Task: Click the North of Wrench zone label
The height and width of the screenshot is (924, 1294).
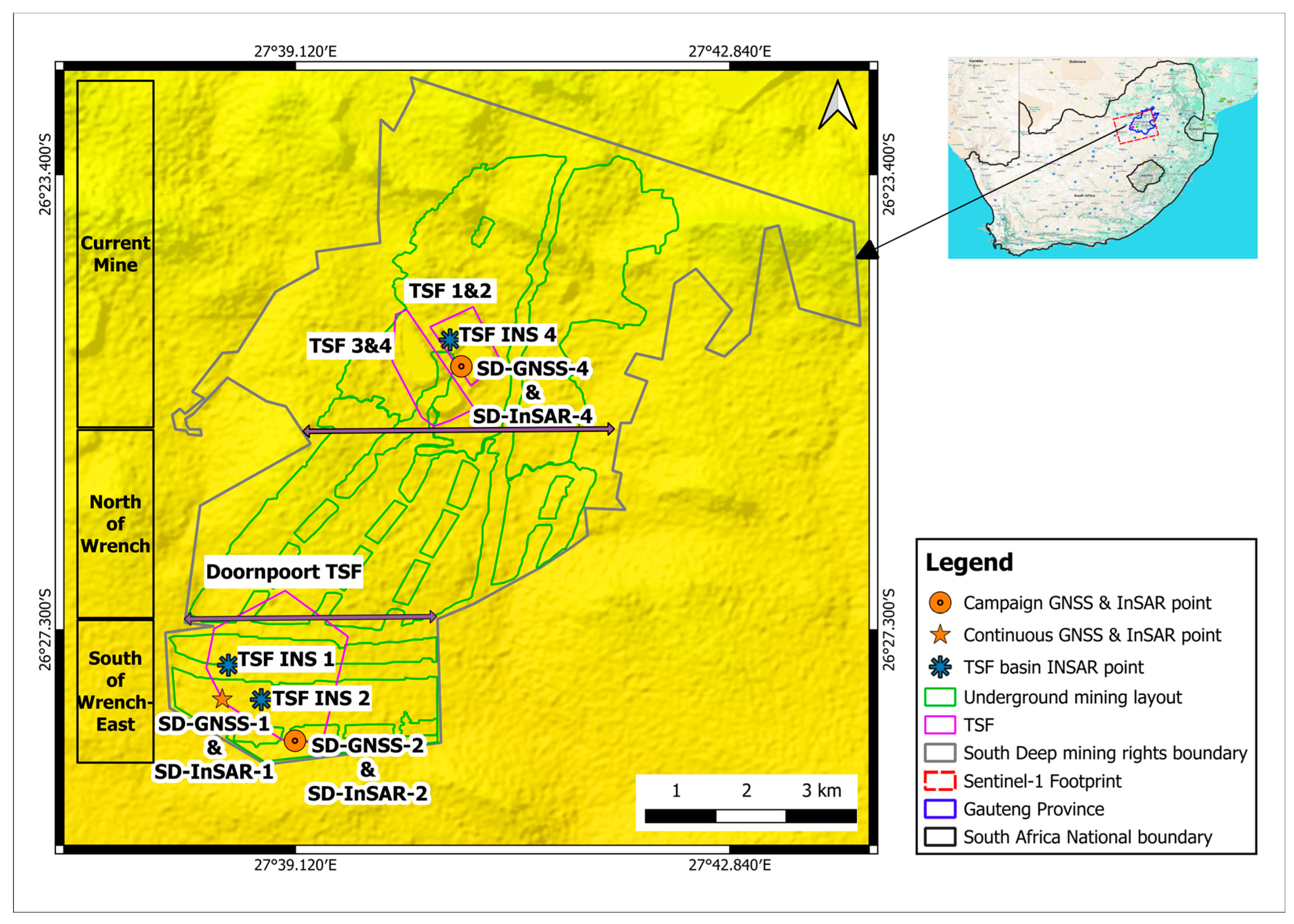Action: tap(116, 523)
